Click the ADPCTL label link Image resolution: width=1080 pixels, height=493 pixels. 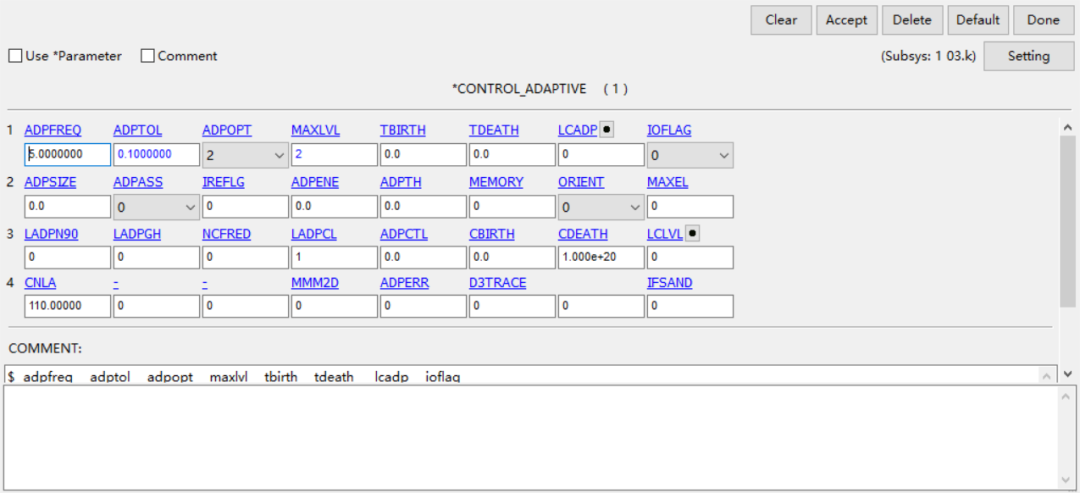[x=404, y=234]
